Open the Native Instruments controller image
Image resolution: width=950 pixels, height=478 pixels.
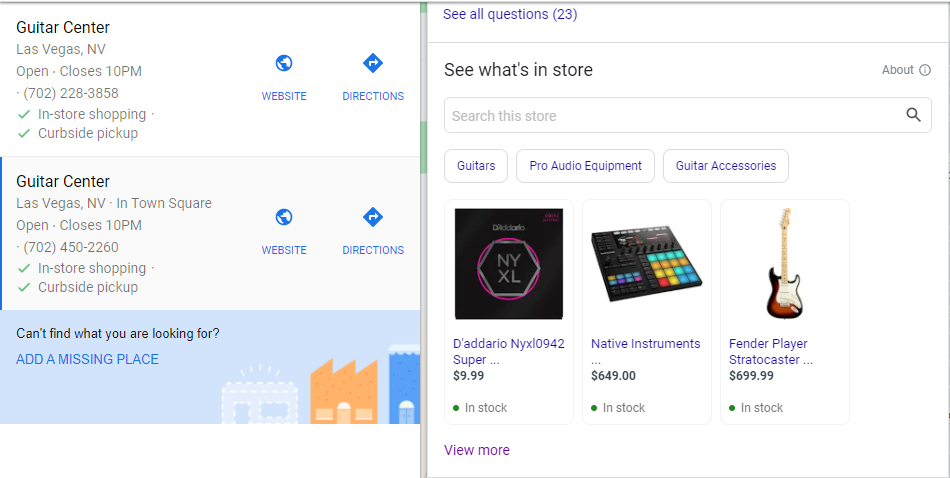coord(646,264)
